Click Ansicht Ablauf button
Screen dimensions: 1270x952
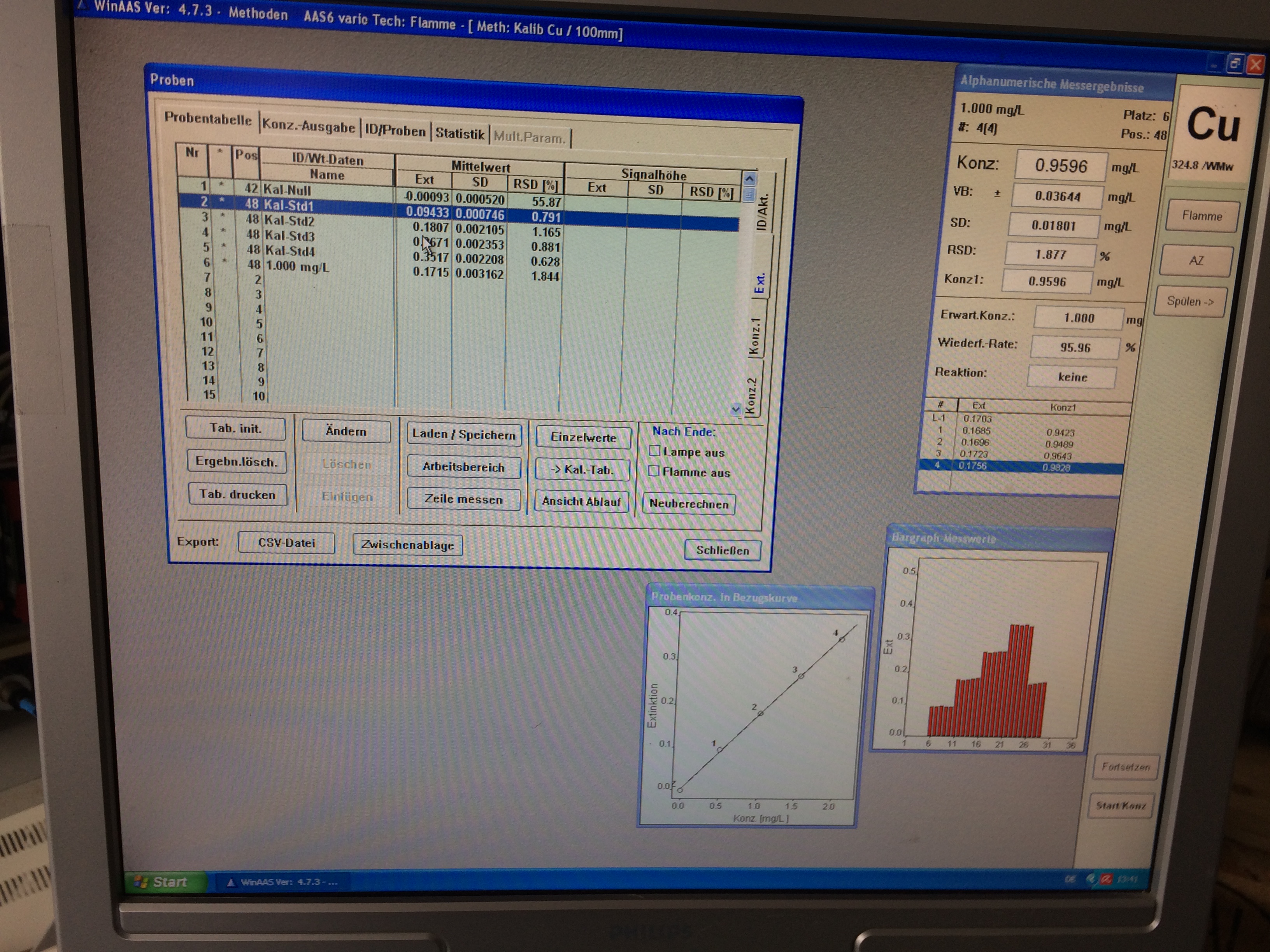[581, 501]
